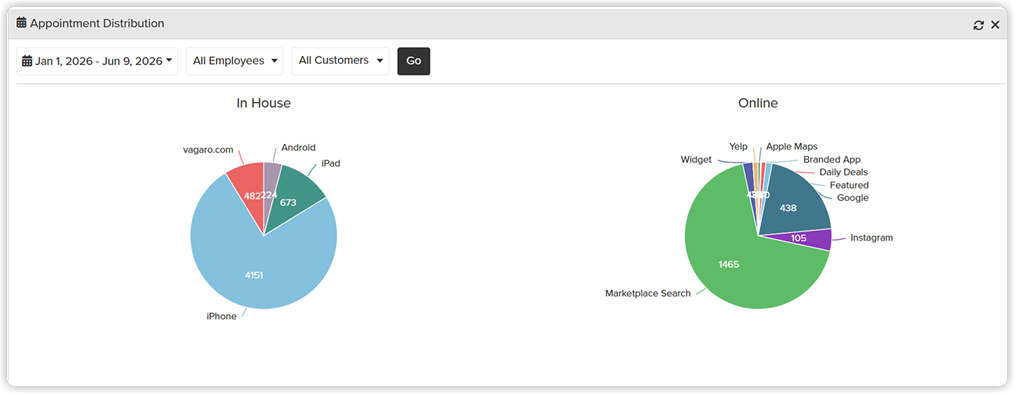Click the vagaro.com label text
Viewport: 1015px width, 394px height.
pyautogui.click(x=208, y=149)
